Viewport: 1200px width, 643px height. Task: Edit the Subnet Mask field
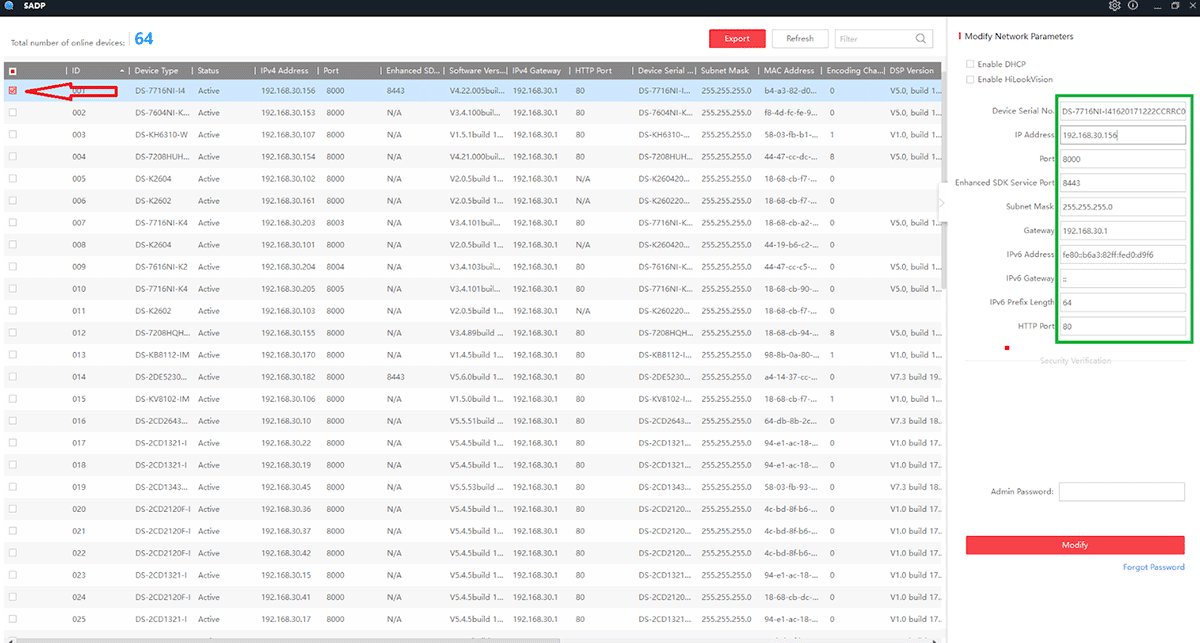coord(1123,207)
